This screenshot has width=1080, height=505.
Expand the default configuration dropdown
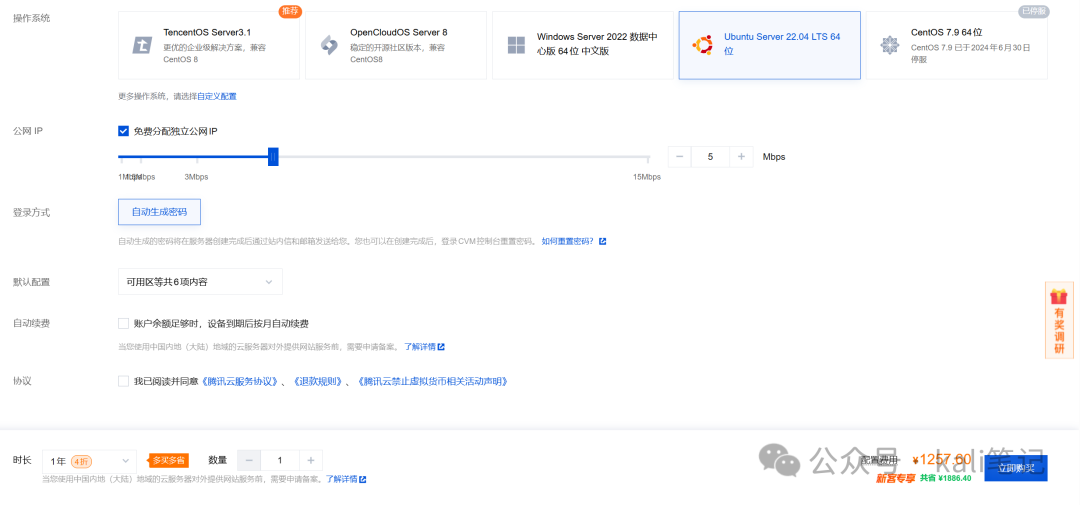point(200,282)
